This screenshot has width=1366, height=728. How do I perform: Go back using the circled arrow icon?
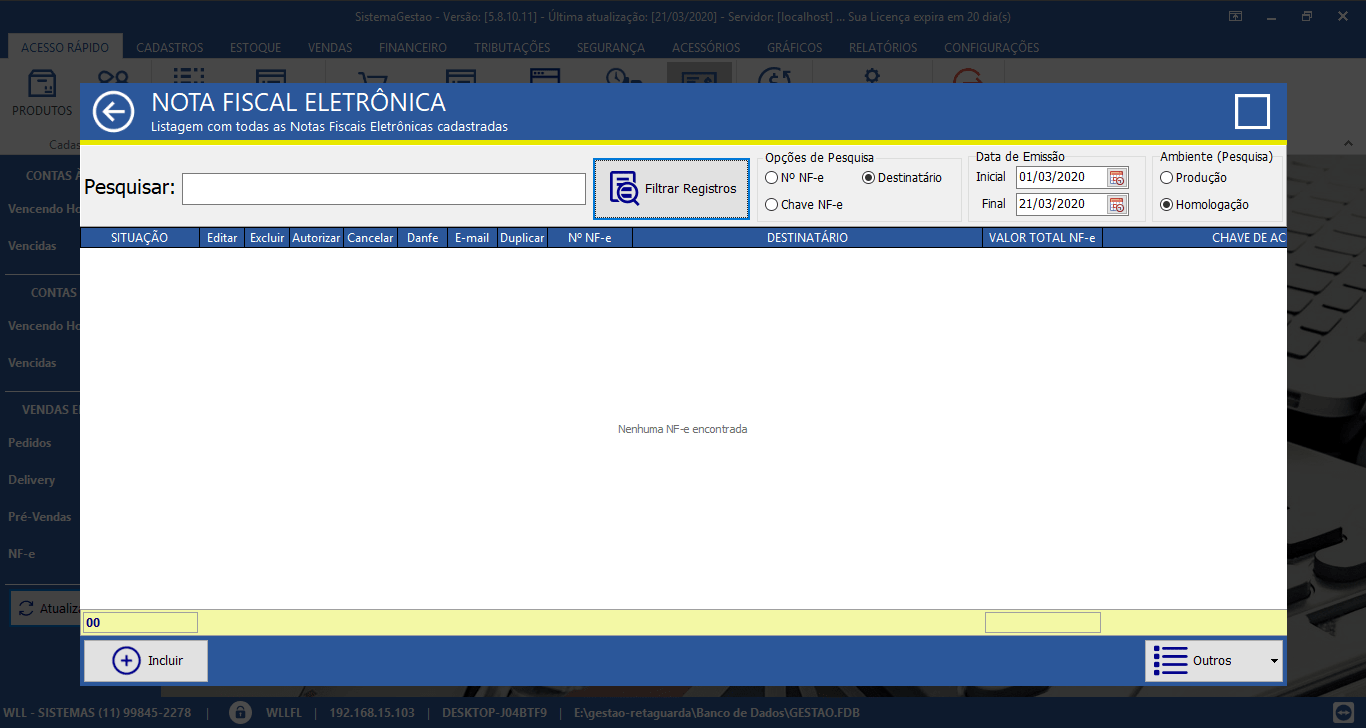click(x=113, y=111)
